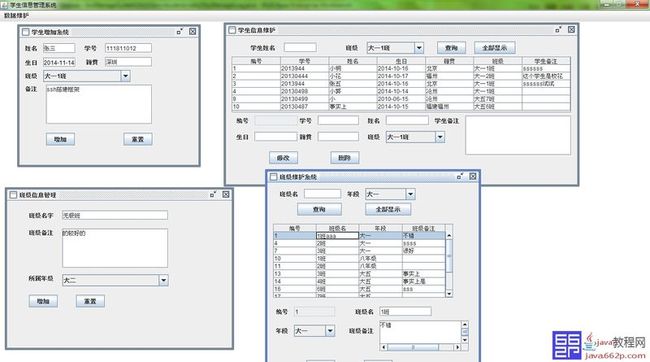Click the 修改 button in 学生信息维护

click(284, 158)
